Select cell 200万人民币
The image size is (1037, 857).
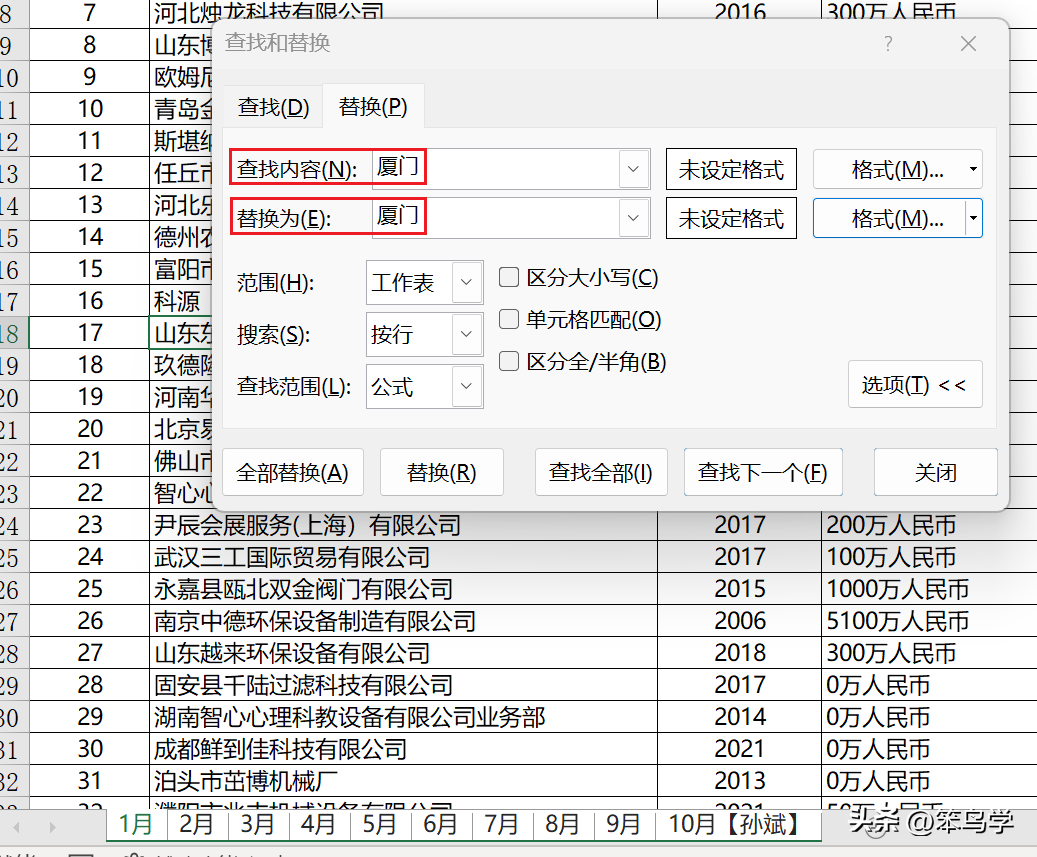(x=929, y=525)
